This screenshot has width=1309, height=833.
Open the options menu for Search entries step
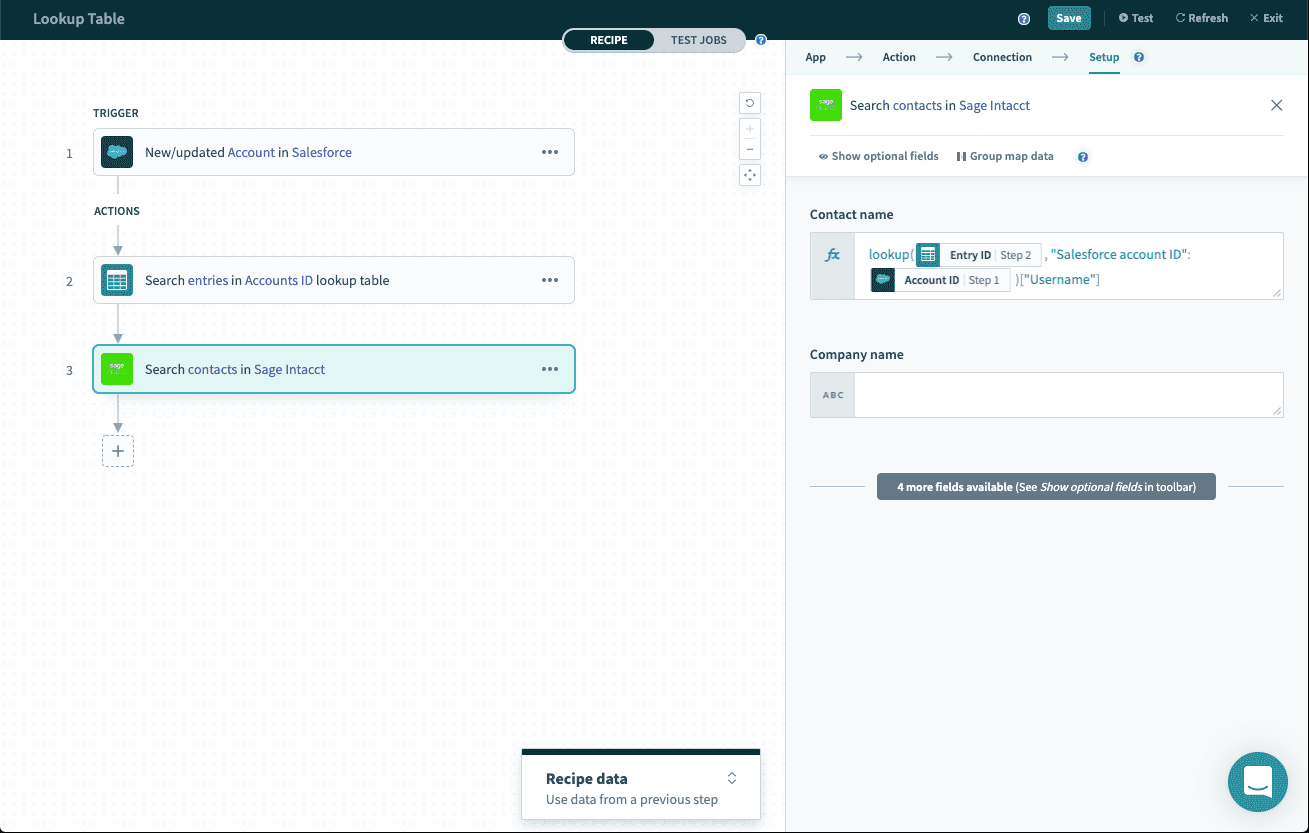click(x=550, y=280)
